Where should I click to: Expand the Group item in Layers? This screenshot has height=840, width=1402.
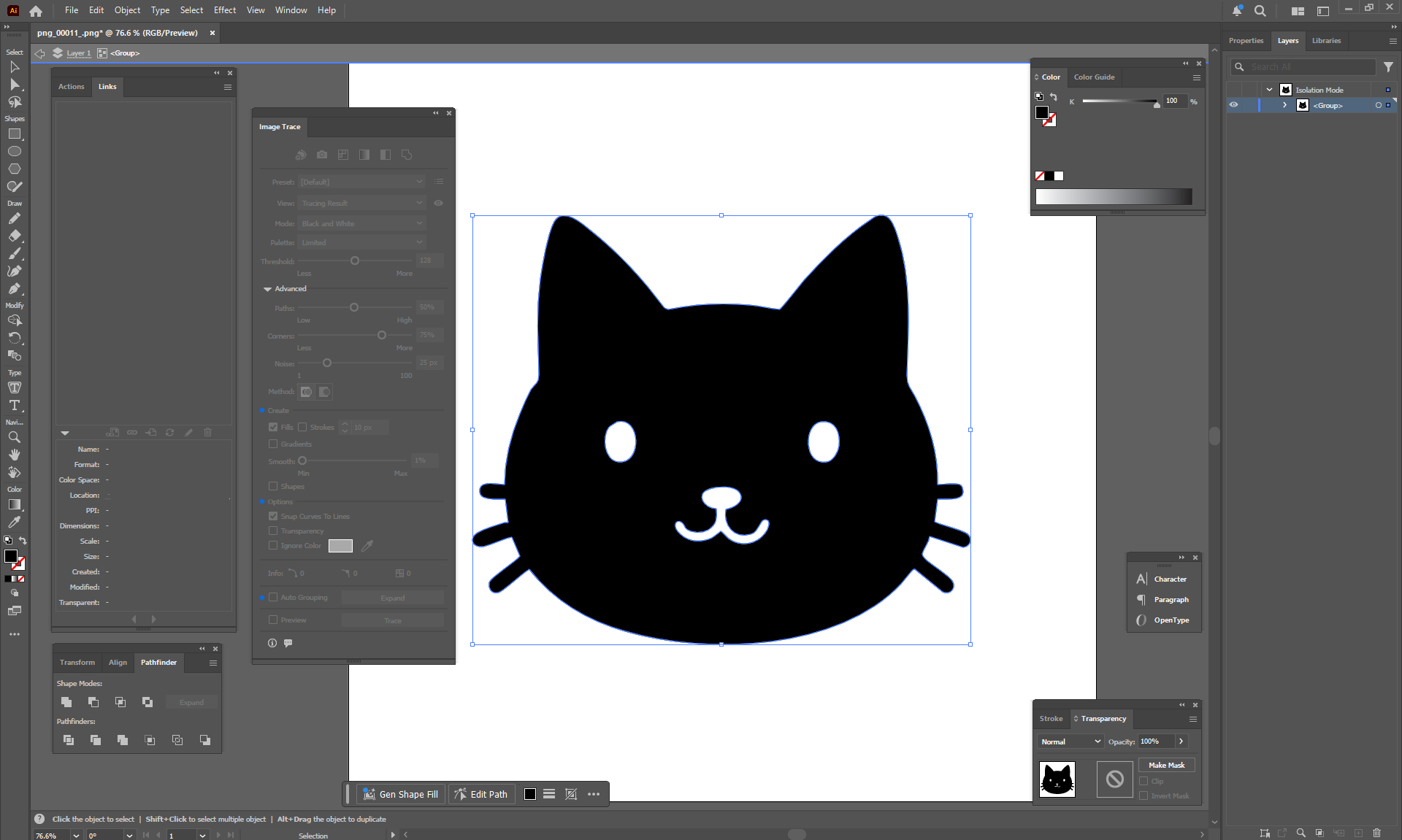point(1284,105)
